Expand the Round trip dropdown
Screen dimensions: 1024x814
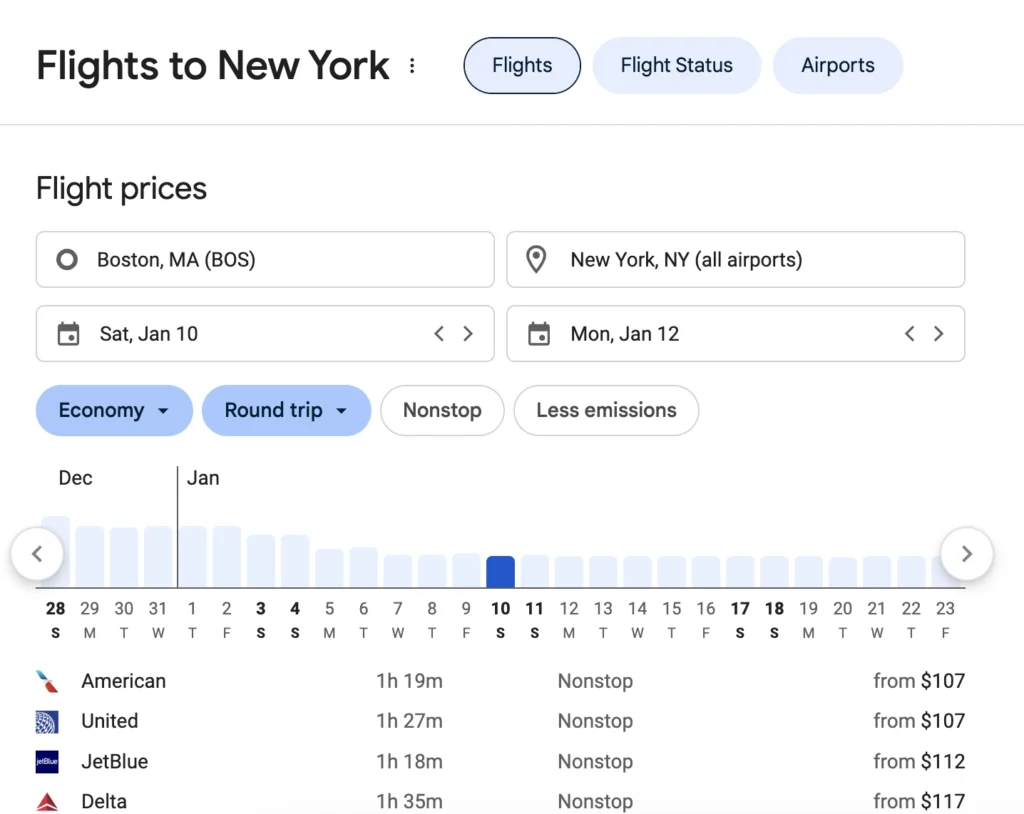pos(286,410)
